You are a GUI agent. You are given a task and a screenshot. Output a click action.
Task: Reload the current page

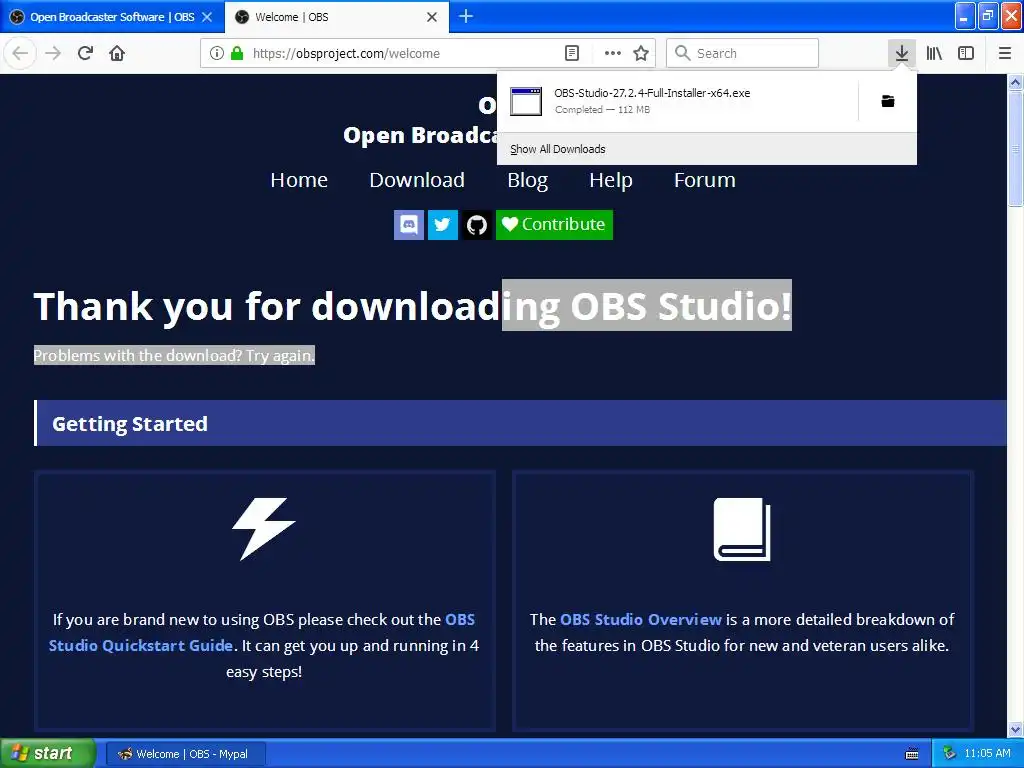(x=85, y=54)
